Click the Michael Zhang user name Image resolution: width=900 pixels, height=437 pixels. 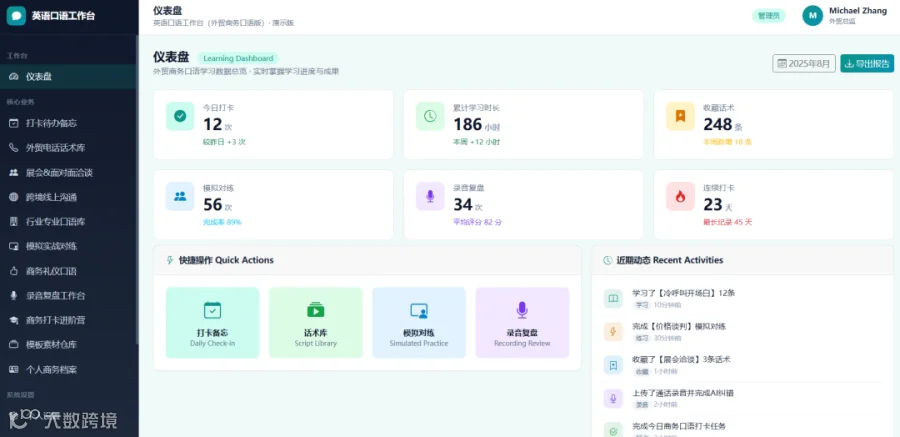858,11
